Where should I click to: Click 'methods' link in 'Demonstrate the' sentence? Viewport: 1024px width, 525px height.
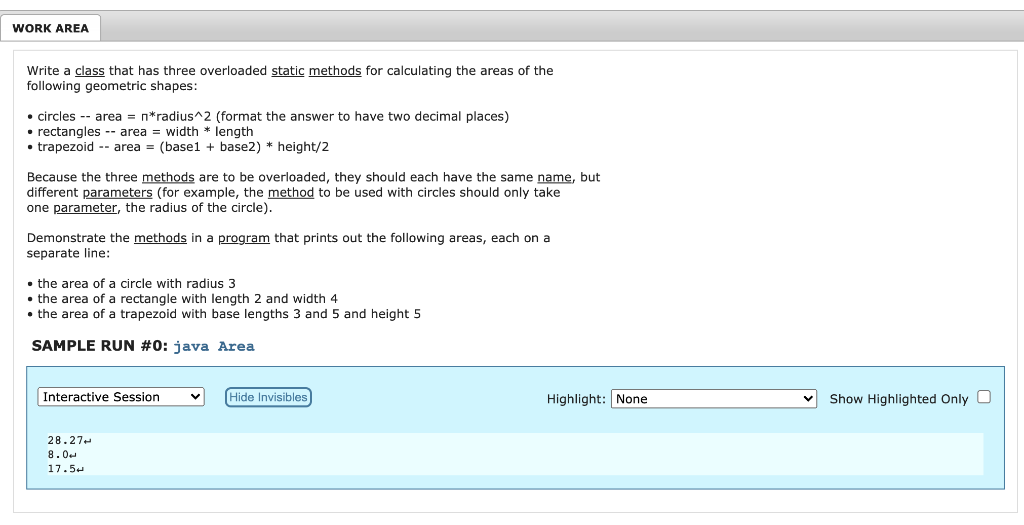[x=161, y=238]
